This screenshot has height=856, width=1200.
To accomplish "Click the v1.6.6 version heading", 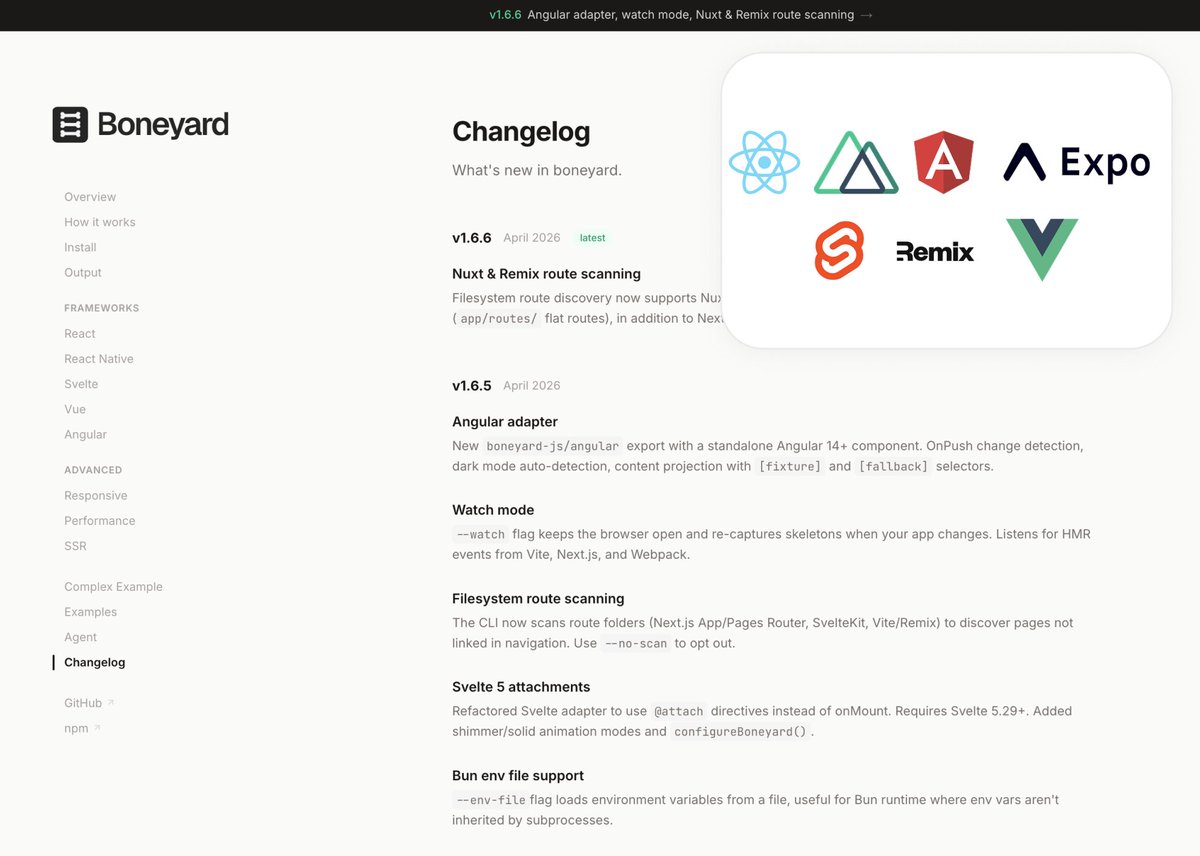I will point(472,238).
